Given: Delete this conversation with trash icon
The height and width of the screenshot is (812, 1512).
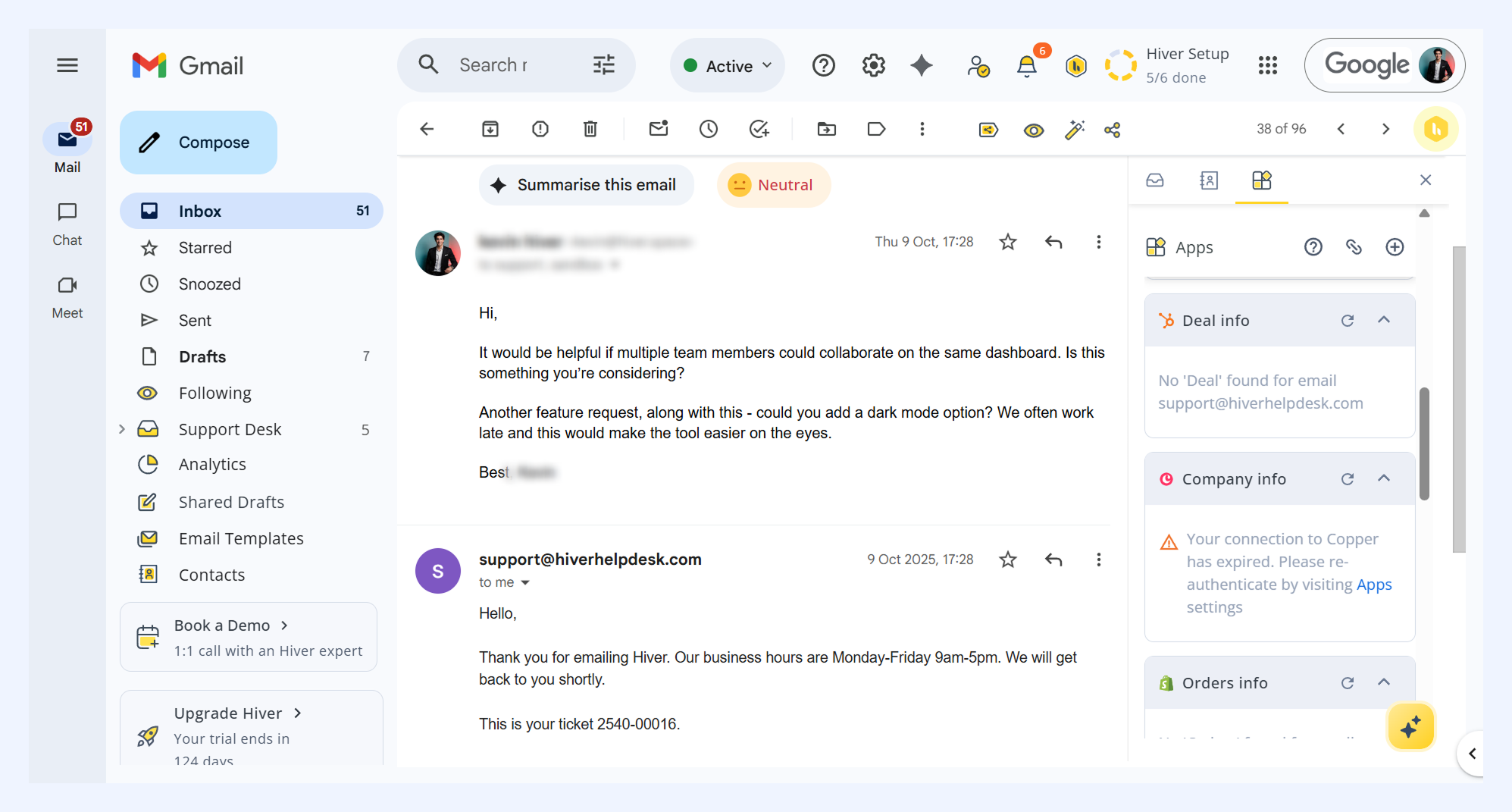Looking at the screenshot, I should point(590,129).
